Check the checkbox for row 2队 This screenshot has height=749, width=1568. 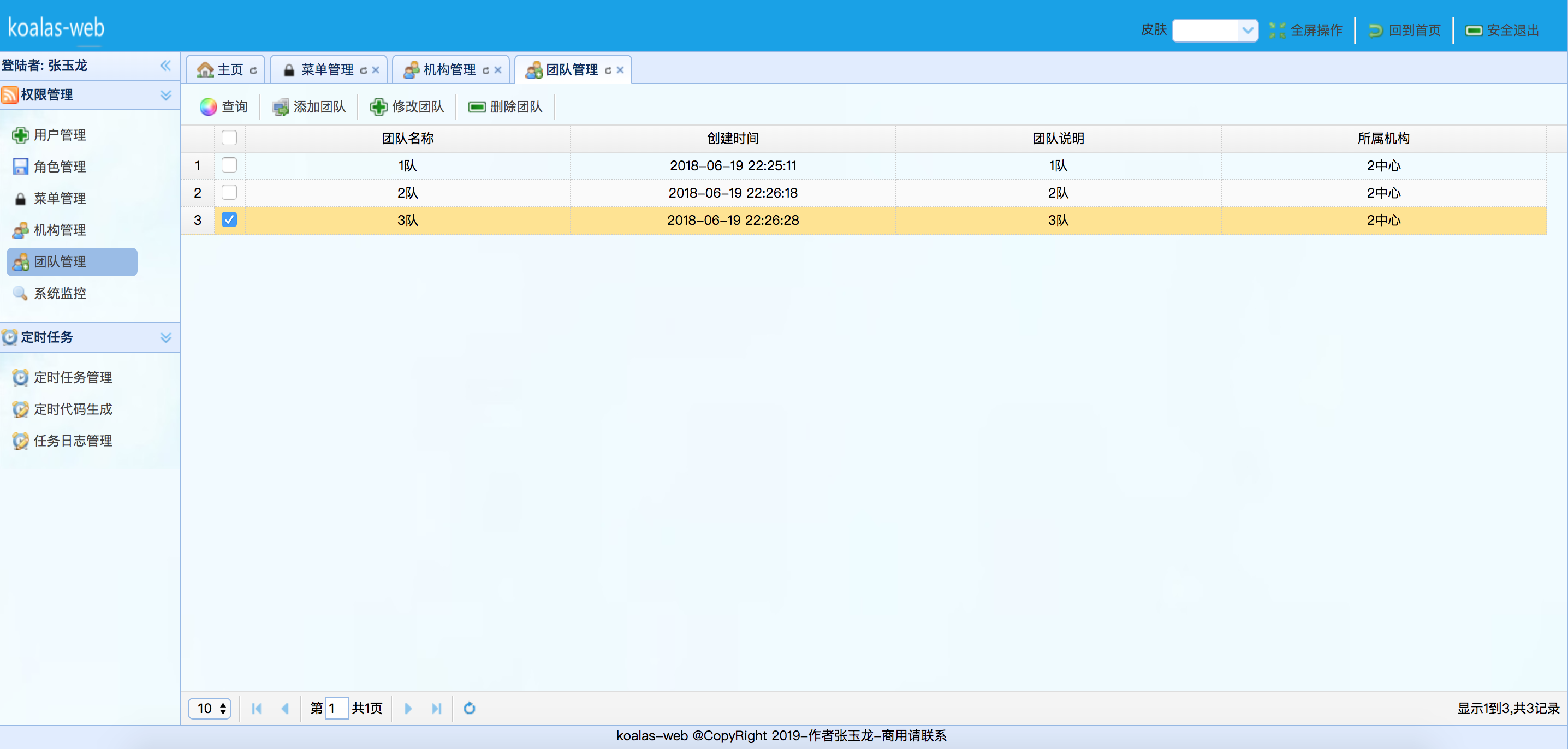tap(229, 193)
